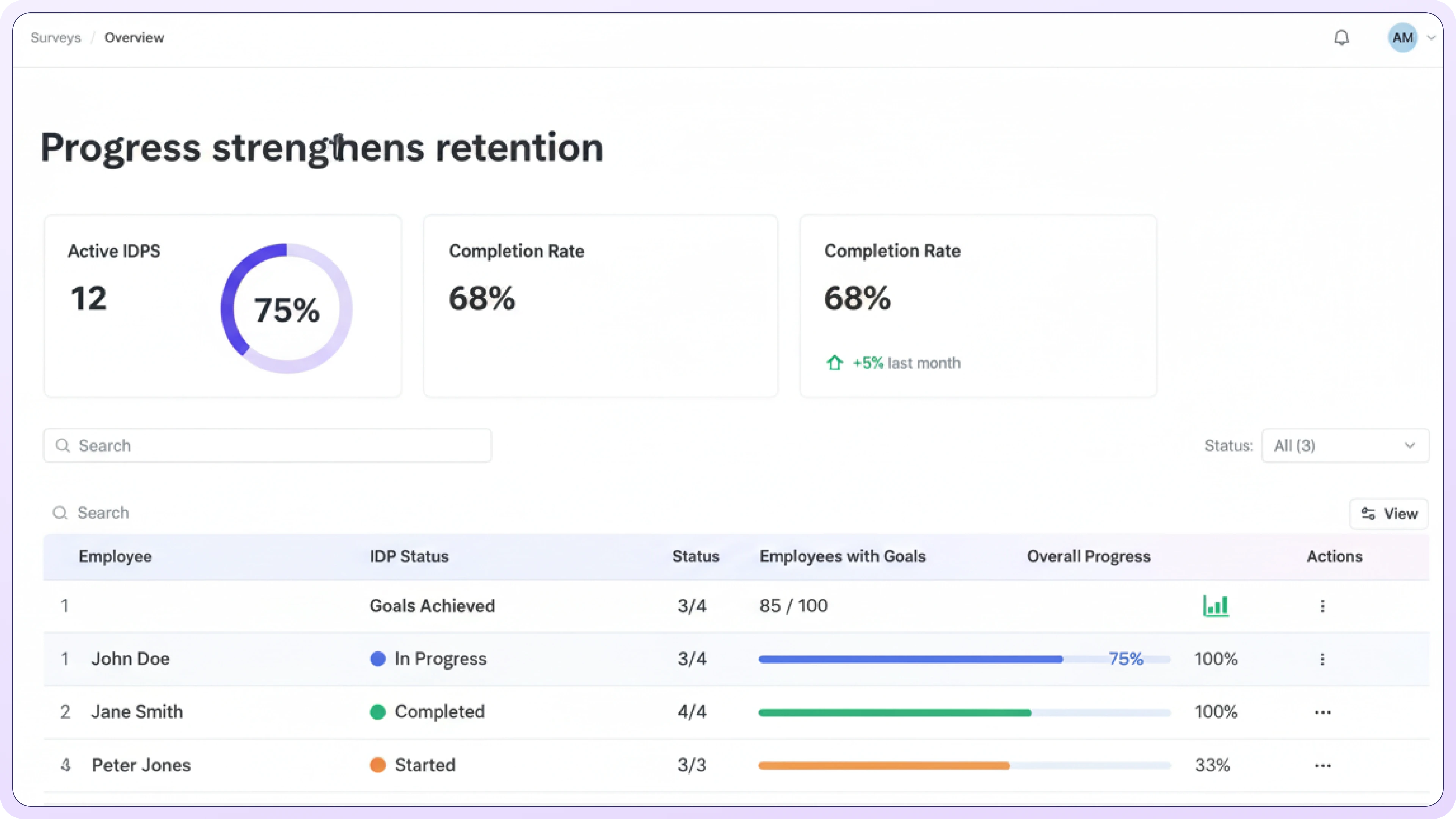Click magnifier icon in bordered search box
Image resolution: width=1456 pixels, height=819 pixels.
coord(63,446)
